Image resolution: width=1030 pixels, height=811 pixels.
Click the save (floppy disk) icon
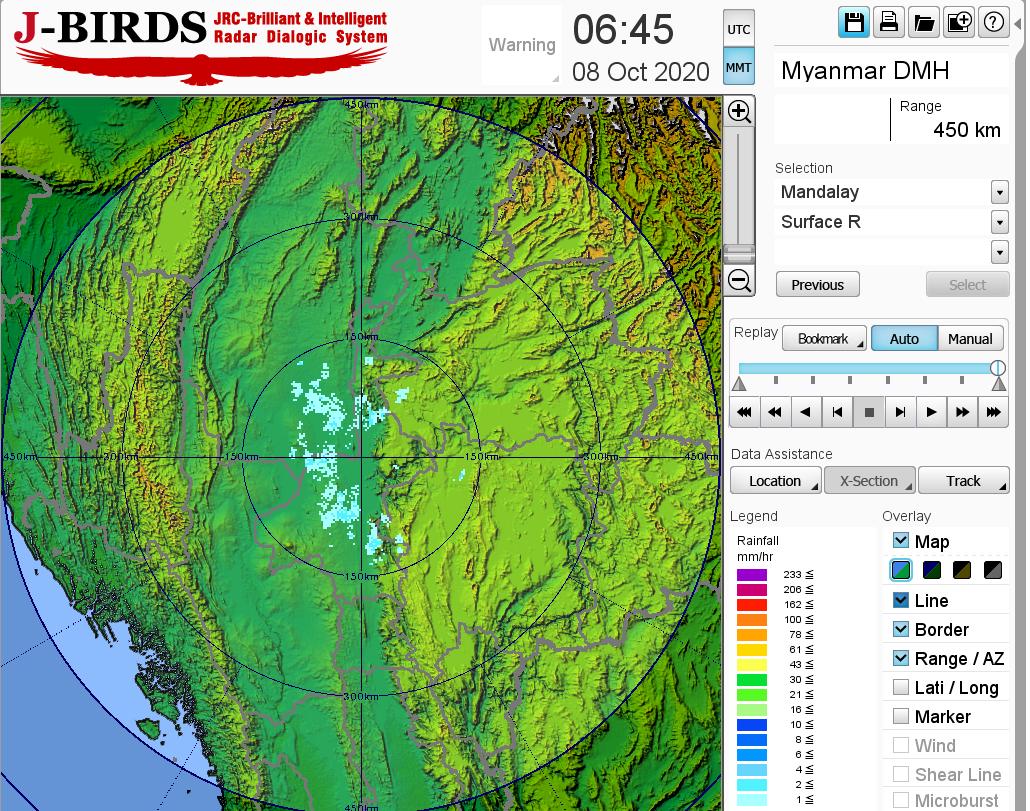tap(854, 22)
